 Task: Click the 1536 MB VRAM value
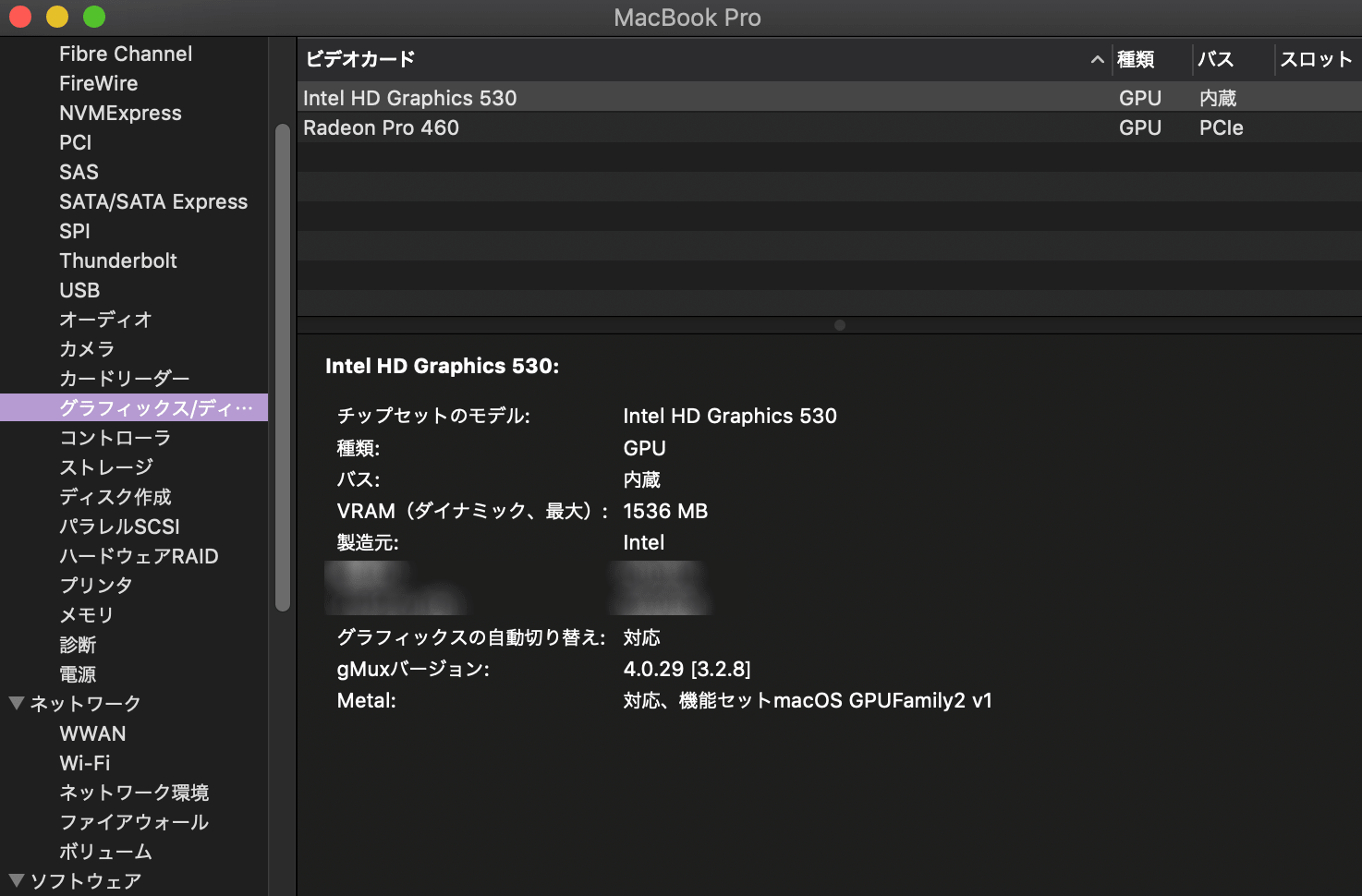click(x=665, y=511)
